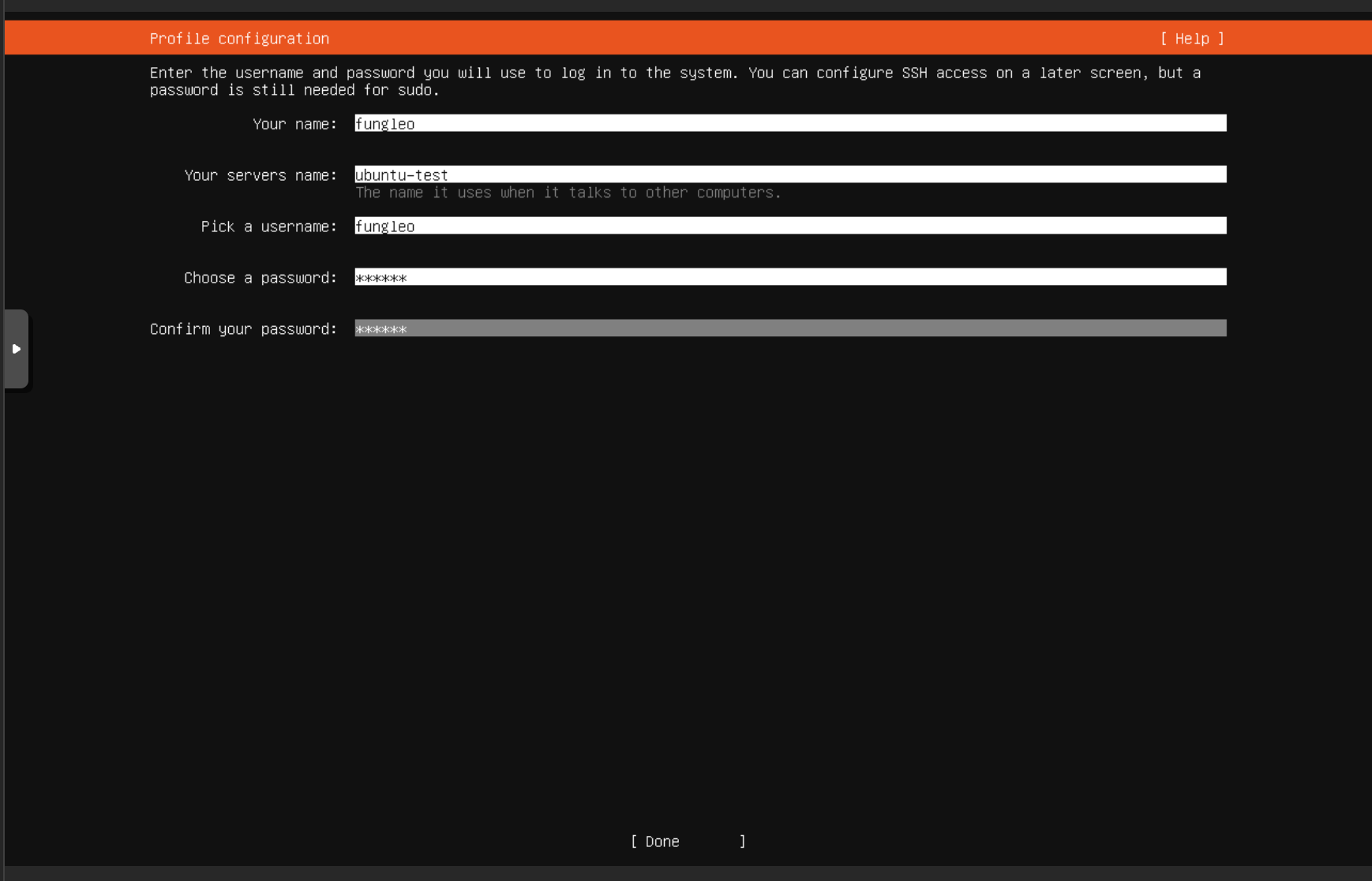Click the "Your name:" label
Image resolution: width=1372 pixels, height=881 pixels.
pos(295,124)
